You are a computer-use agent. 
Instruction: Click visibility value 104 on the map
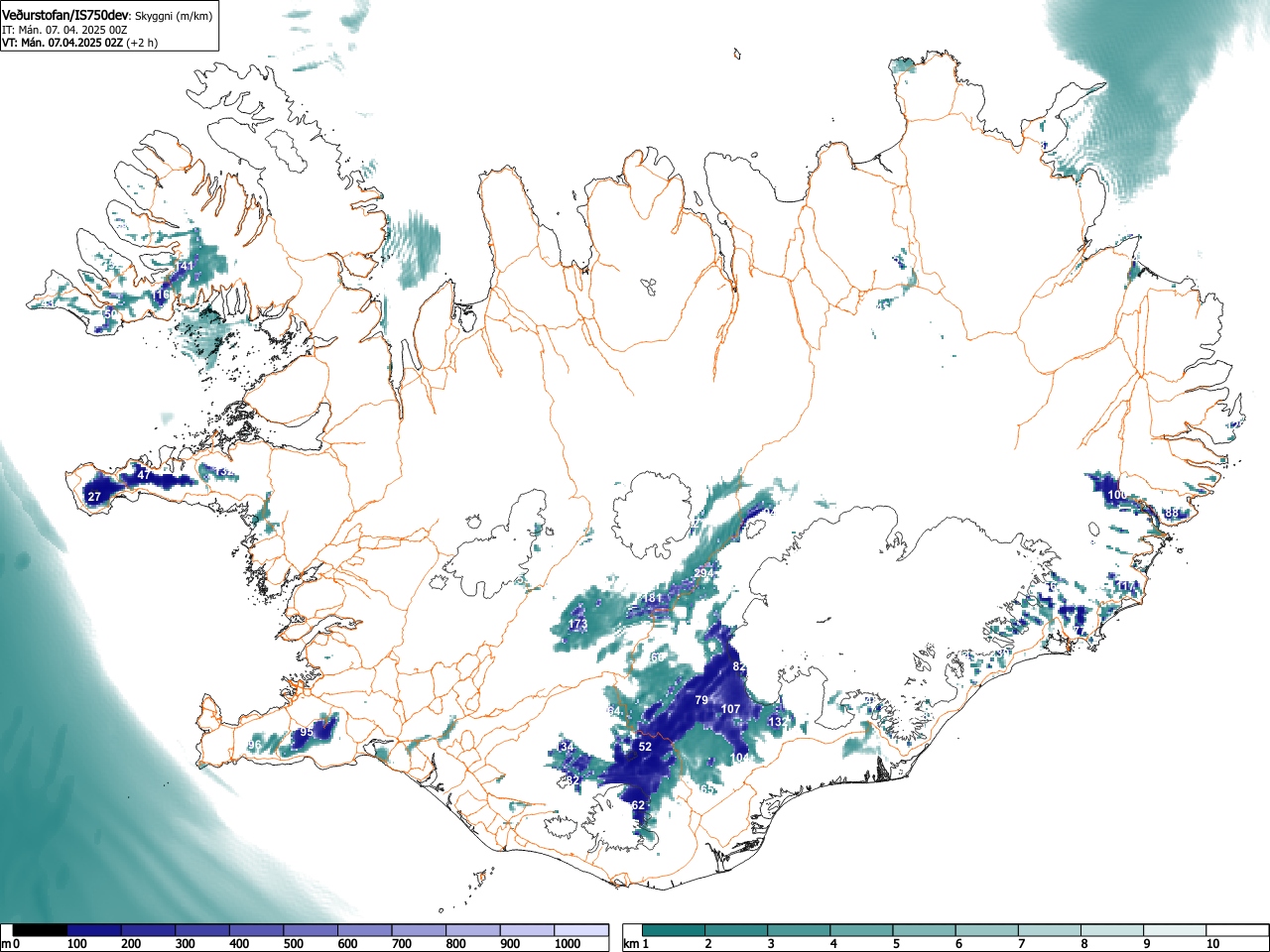pos(740,758)
